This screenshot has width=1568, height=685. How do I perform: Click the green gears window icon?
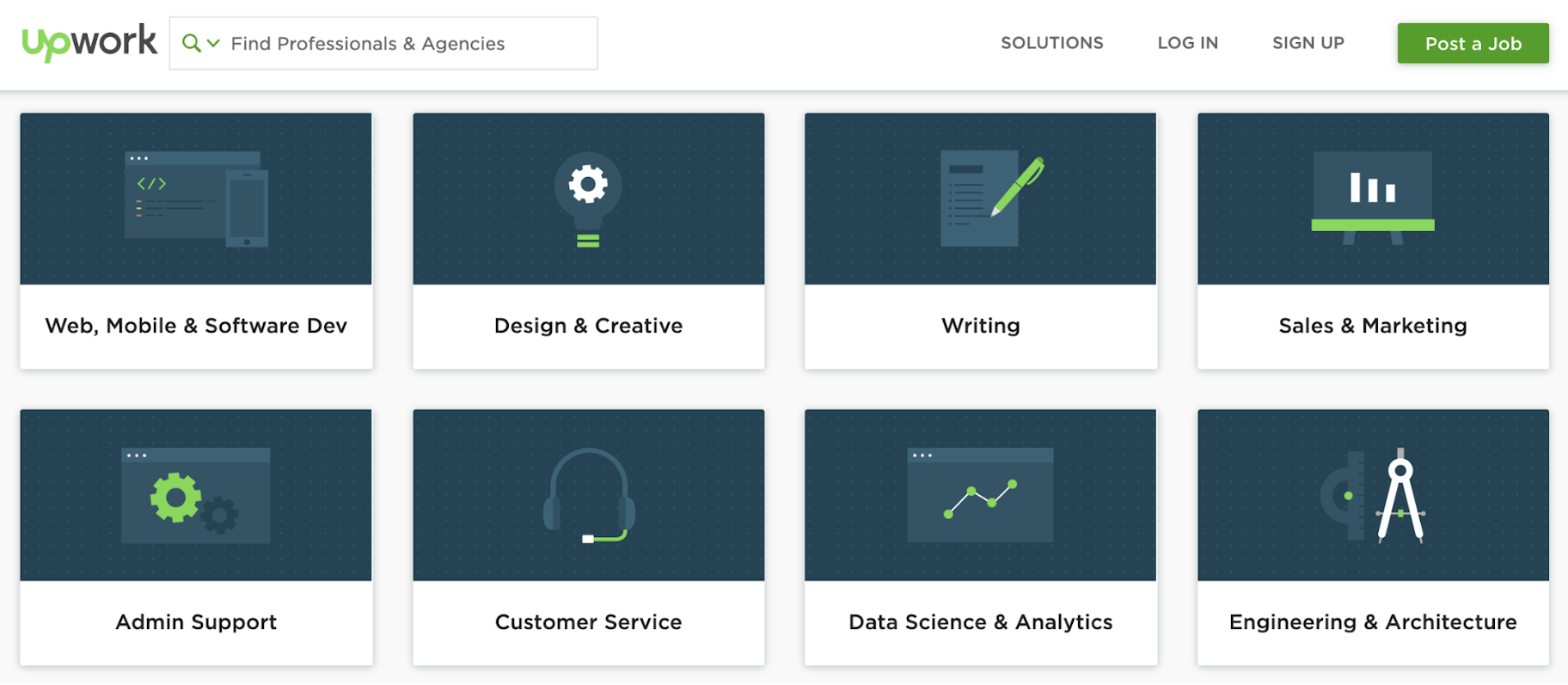pyautogui.click(x=196, y=496)
